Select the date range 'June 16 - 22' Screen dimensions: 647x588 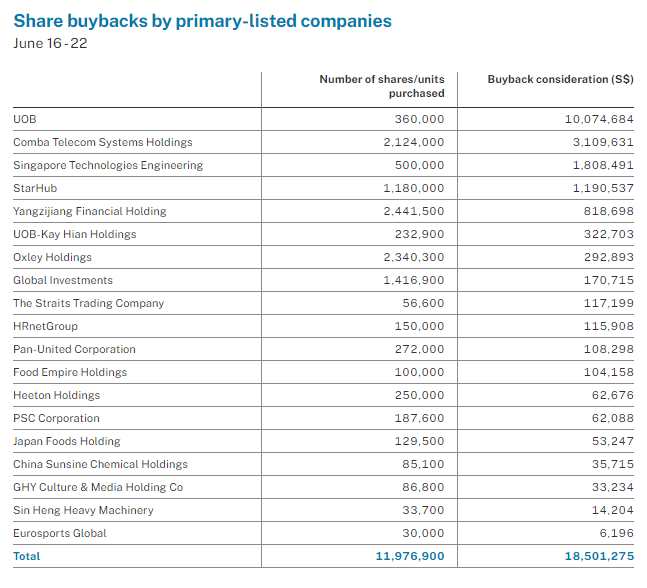(50, 43)
